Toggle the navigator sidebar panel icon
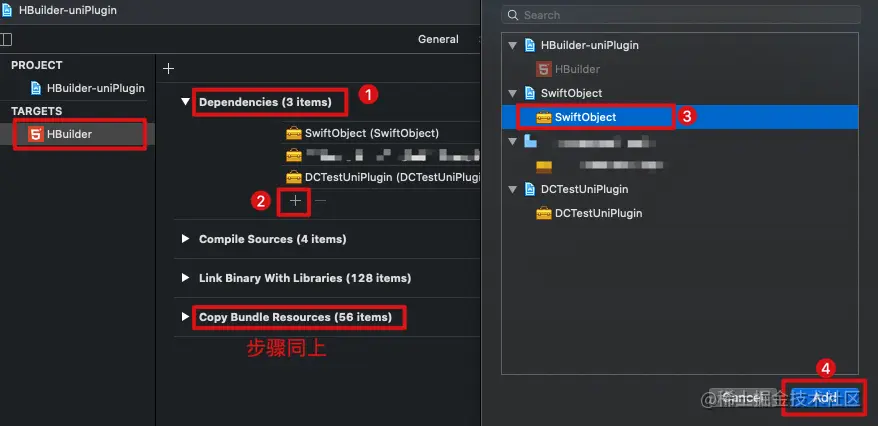Image resolution: width=878 pixels, height=426 pixels. click(x=6, y=39)
